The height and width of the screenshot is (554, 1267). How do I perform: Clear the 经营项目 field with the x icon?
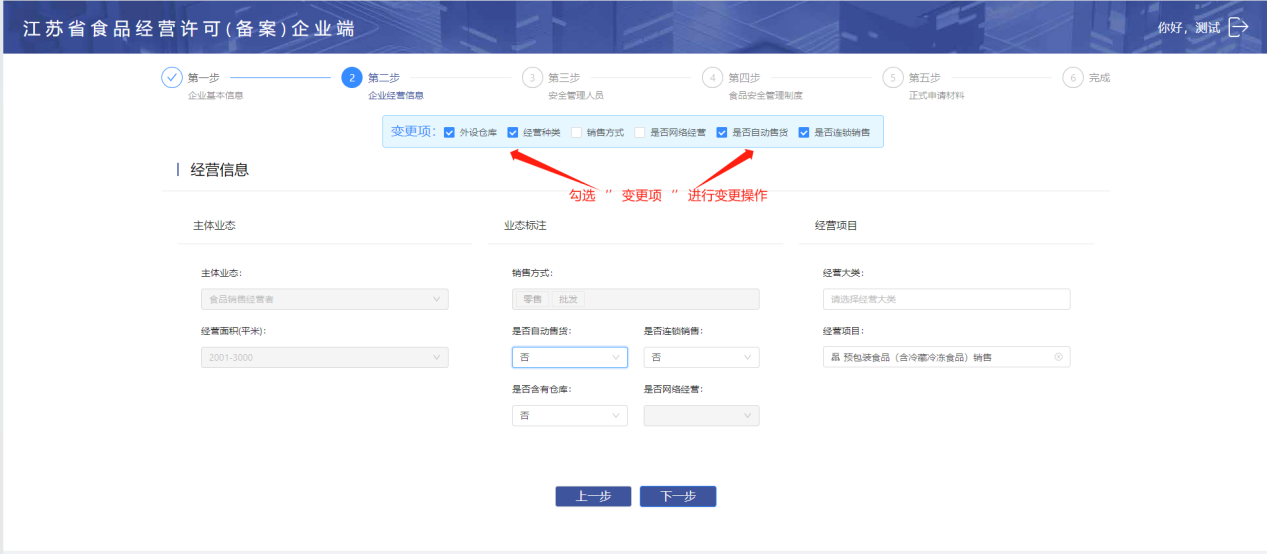[x=1059, y=357]
